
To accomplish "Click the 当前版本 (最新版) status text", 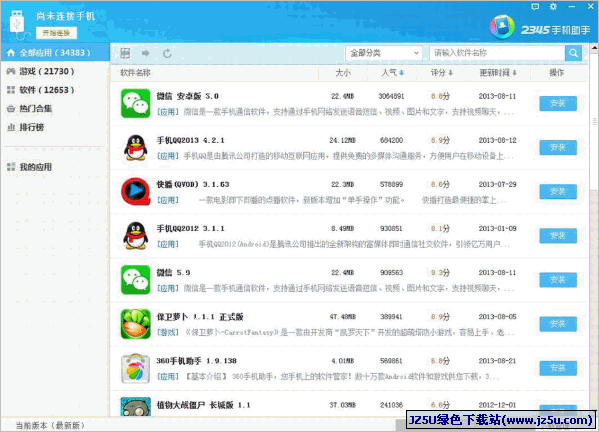I will coord(50,425).
